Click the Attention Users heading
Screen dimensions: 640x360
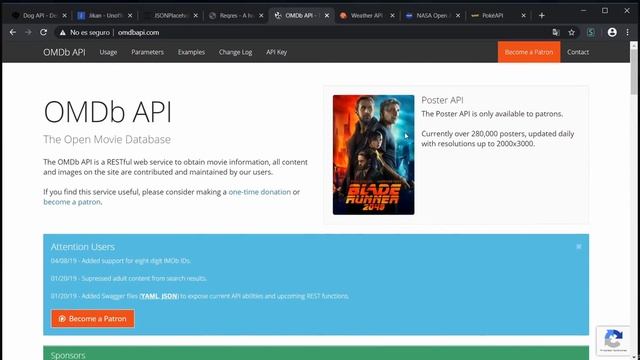click(82, 247)
